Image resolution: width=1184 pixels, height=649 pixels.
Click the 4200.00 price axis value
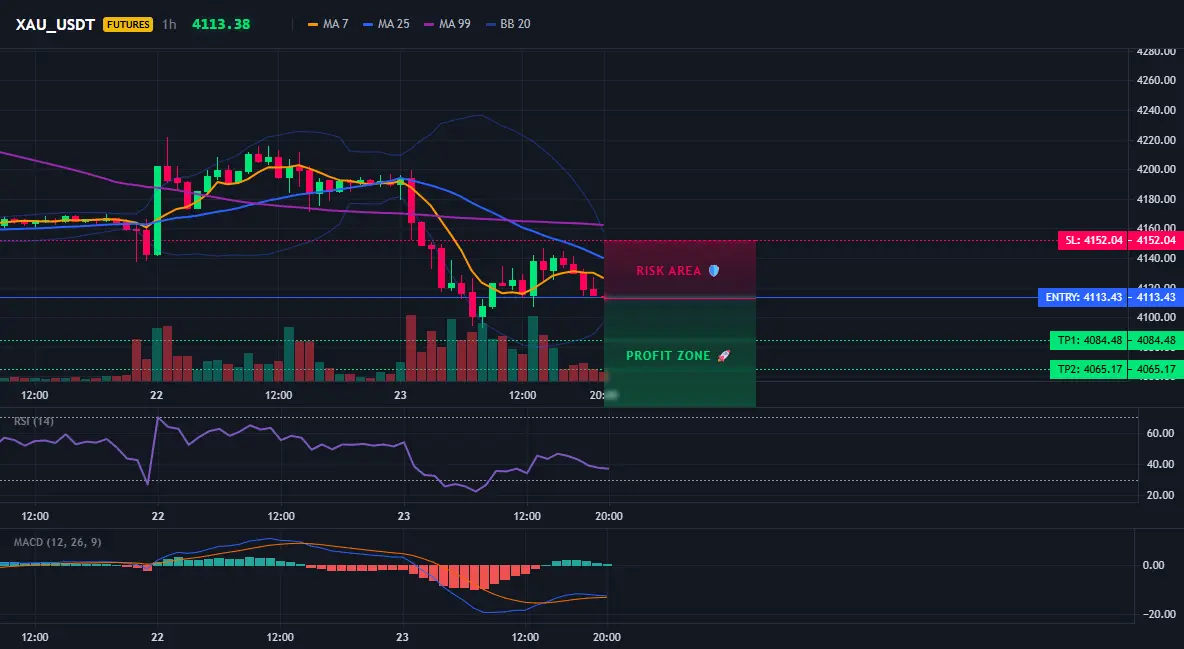(x=1155, y=169)
